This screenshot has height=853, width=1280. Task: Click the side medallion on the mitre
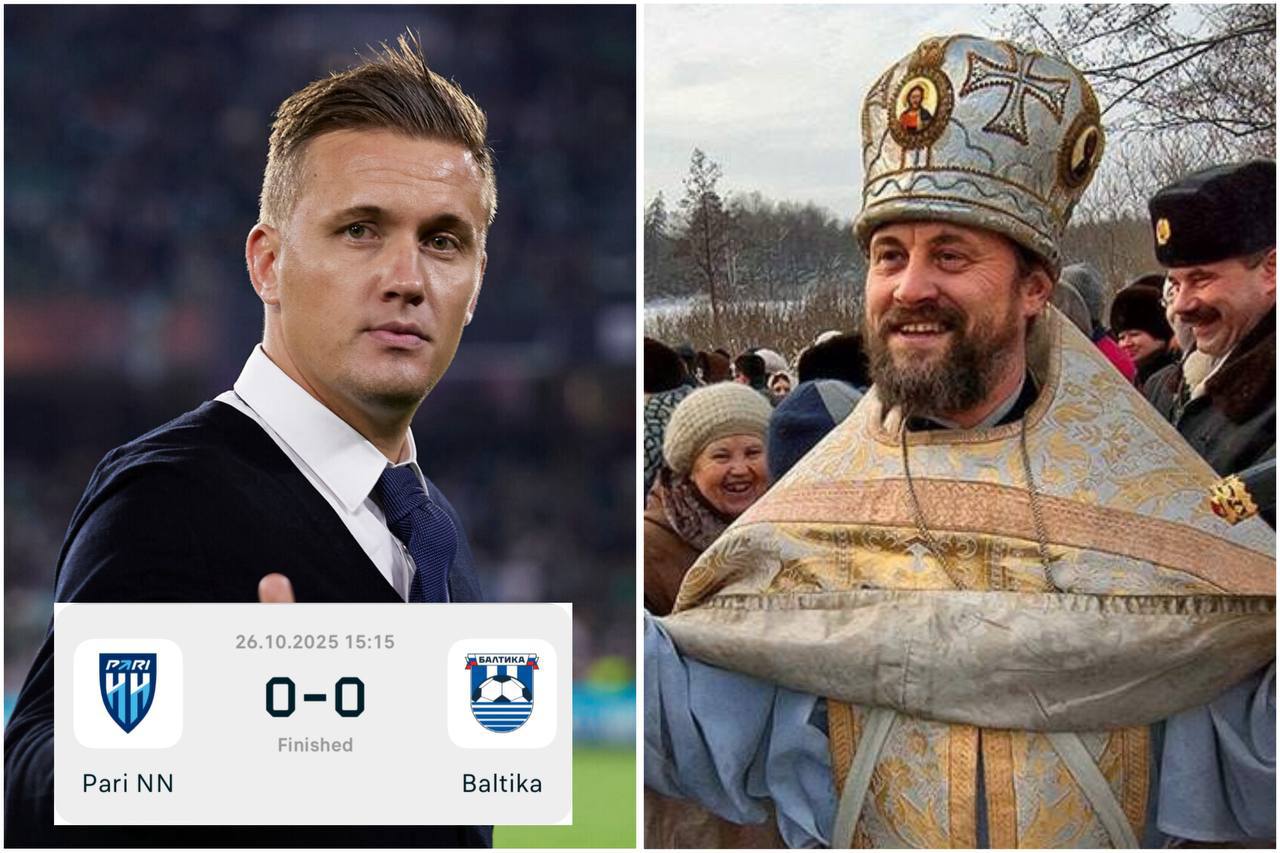tap(1082, 150)
